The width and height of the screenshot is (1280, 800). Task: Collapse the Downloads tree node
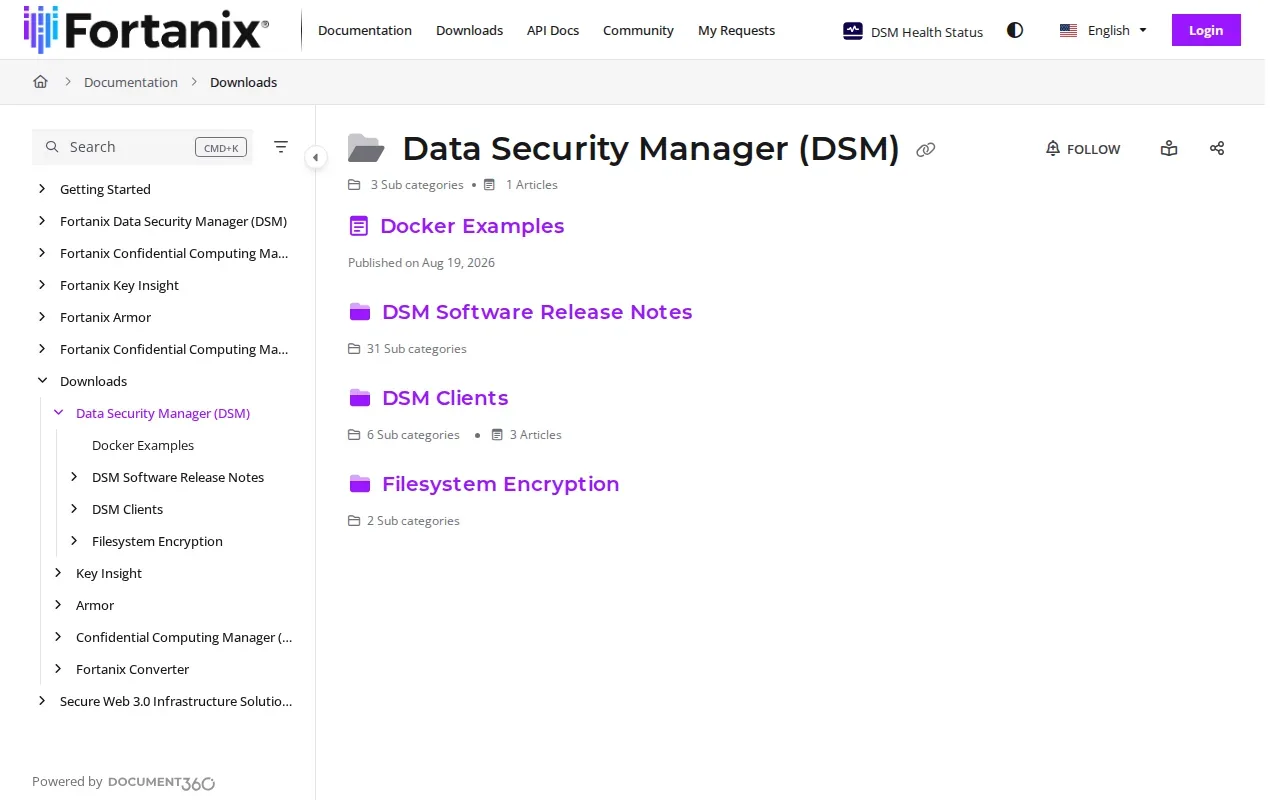42,381
